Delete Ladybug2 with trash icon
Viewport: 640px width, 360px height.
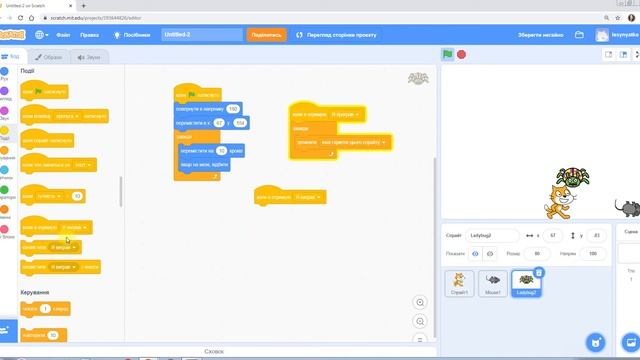coord(539,273)
